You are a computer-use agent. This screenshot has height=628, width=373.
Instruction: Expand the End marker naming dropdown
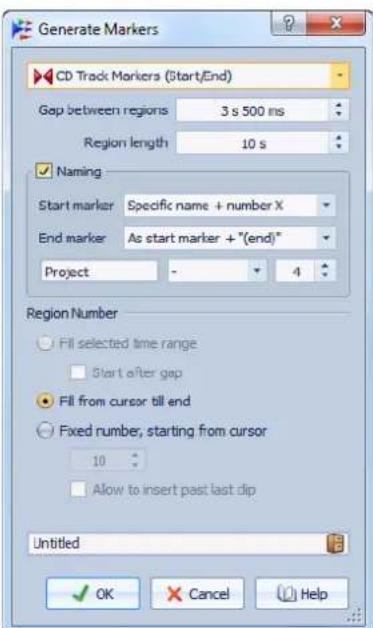click(x=326, y=238)
